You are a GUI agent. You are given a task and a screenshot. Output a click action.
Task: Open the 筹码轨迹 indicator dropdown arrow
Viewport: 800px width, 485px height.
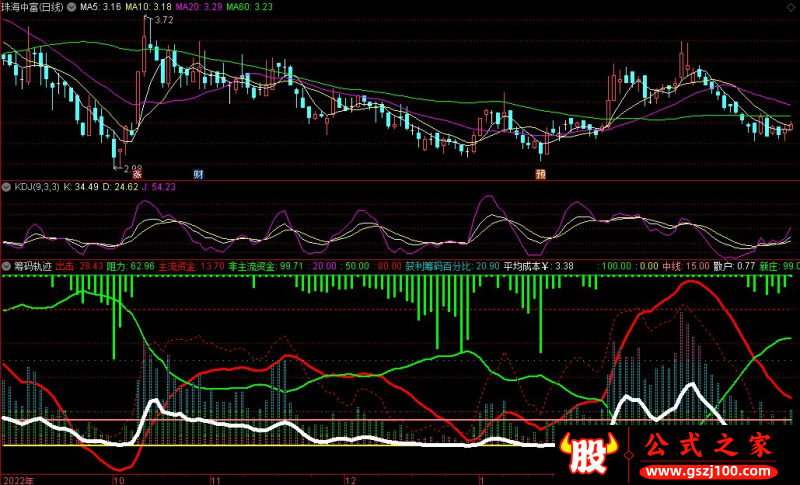pos(6,266)
